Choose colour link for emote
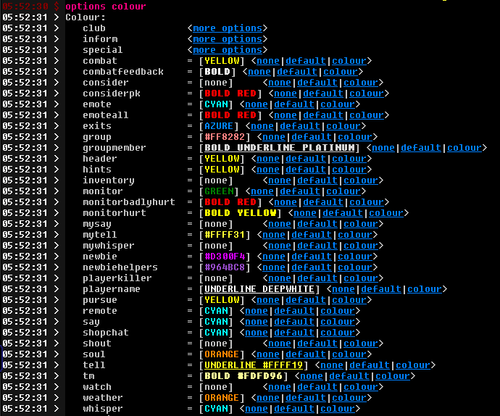The image size is (500, 416). [338, 105]
